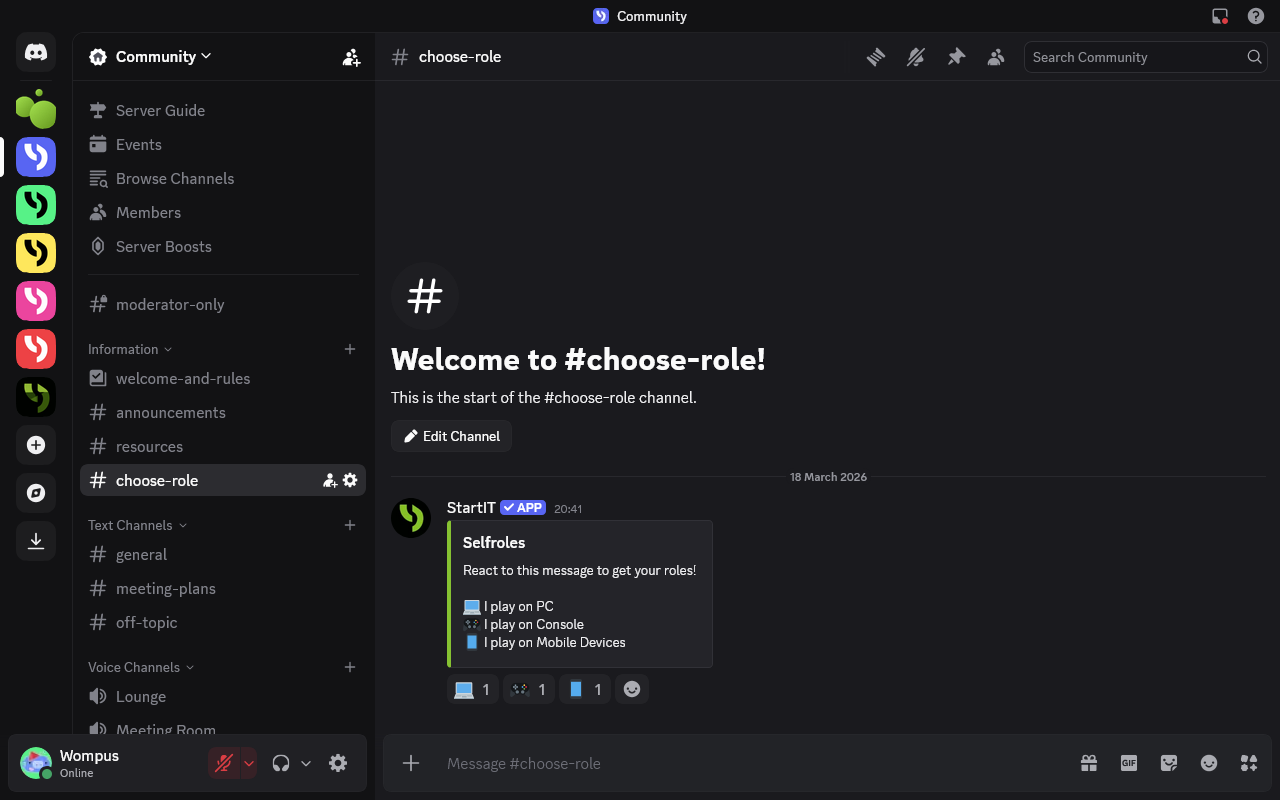Show the member list icon
The height and width of the screenshot is (800, 1280).
point(996,57)
